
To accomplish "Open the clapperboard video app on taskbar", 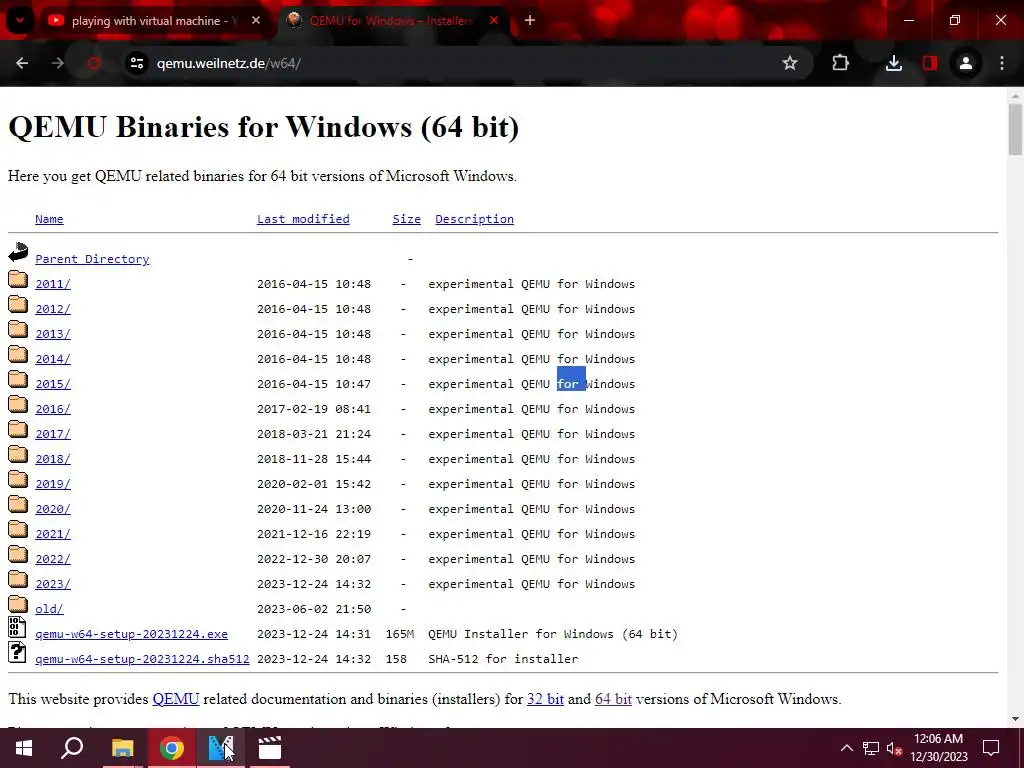I will (x=269, y=748).
